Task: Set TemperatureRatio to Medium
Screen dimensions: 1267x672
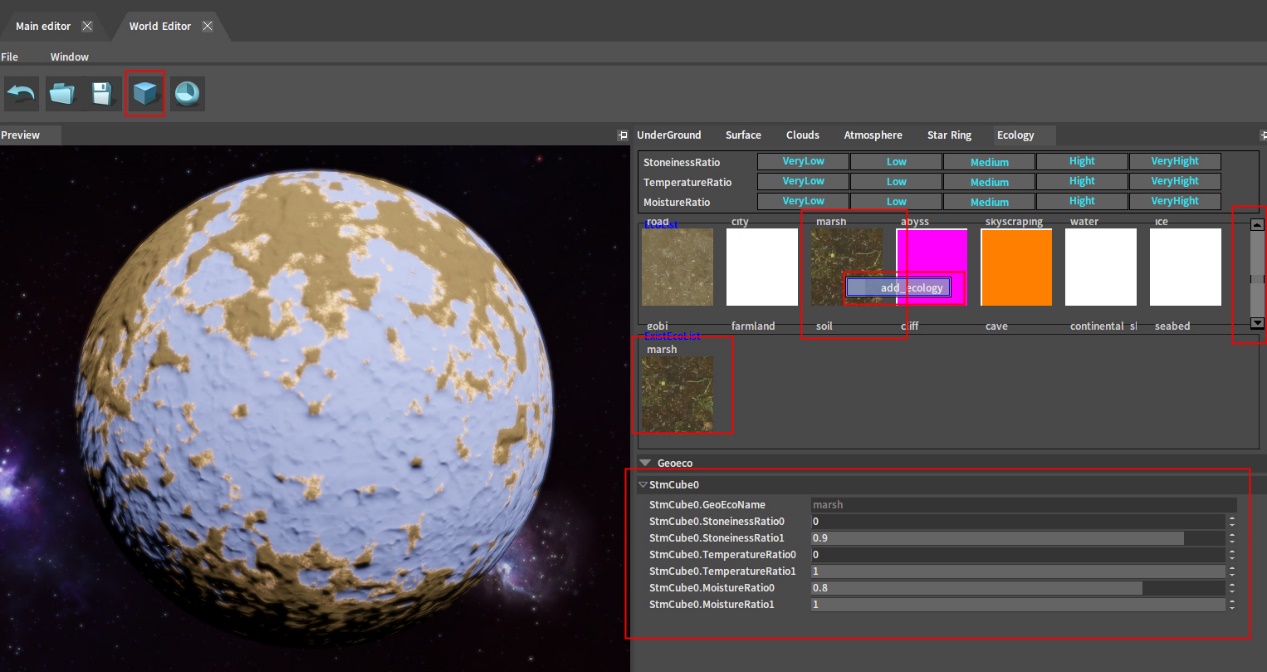Action: tap(989, 182)
